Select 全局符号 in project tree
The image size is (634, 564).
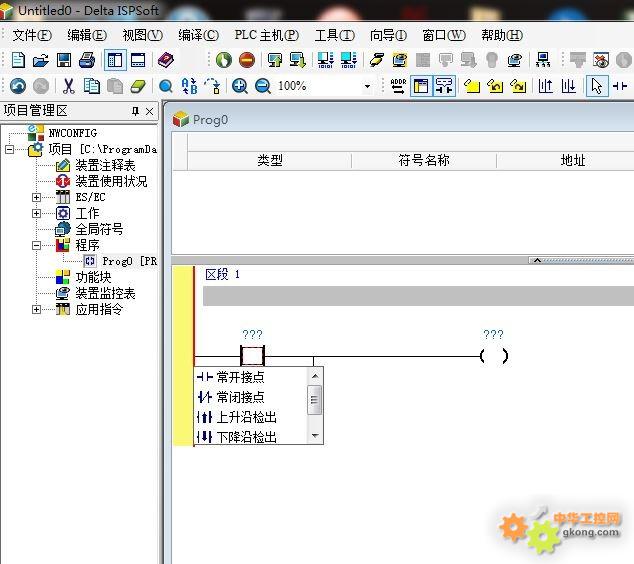pos(99,229)
